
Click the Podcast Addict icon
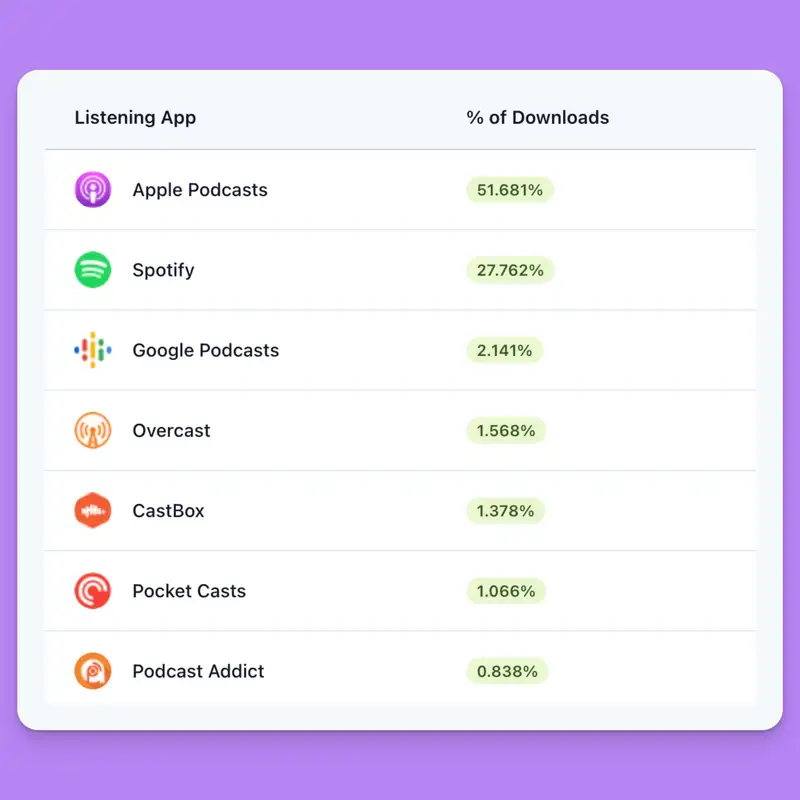[93, 671]
